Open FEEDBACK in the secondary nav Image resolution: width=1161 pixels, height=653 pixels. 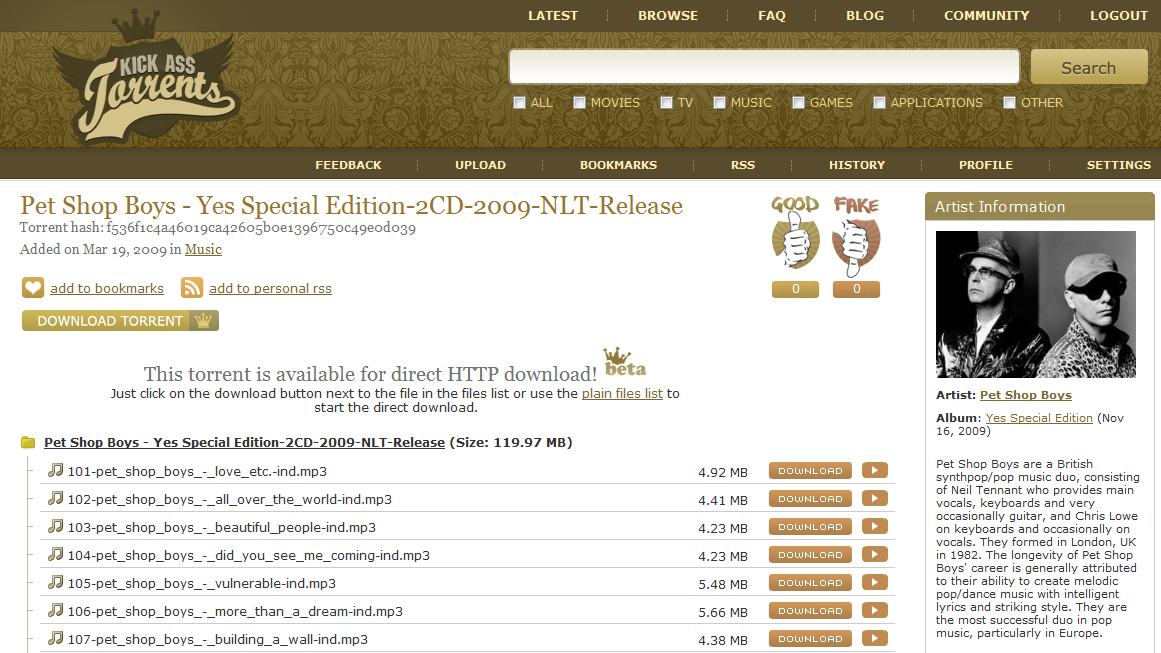pos(348,165)
